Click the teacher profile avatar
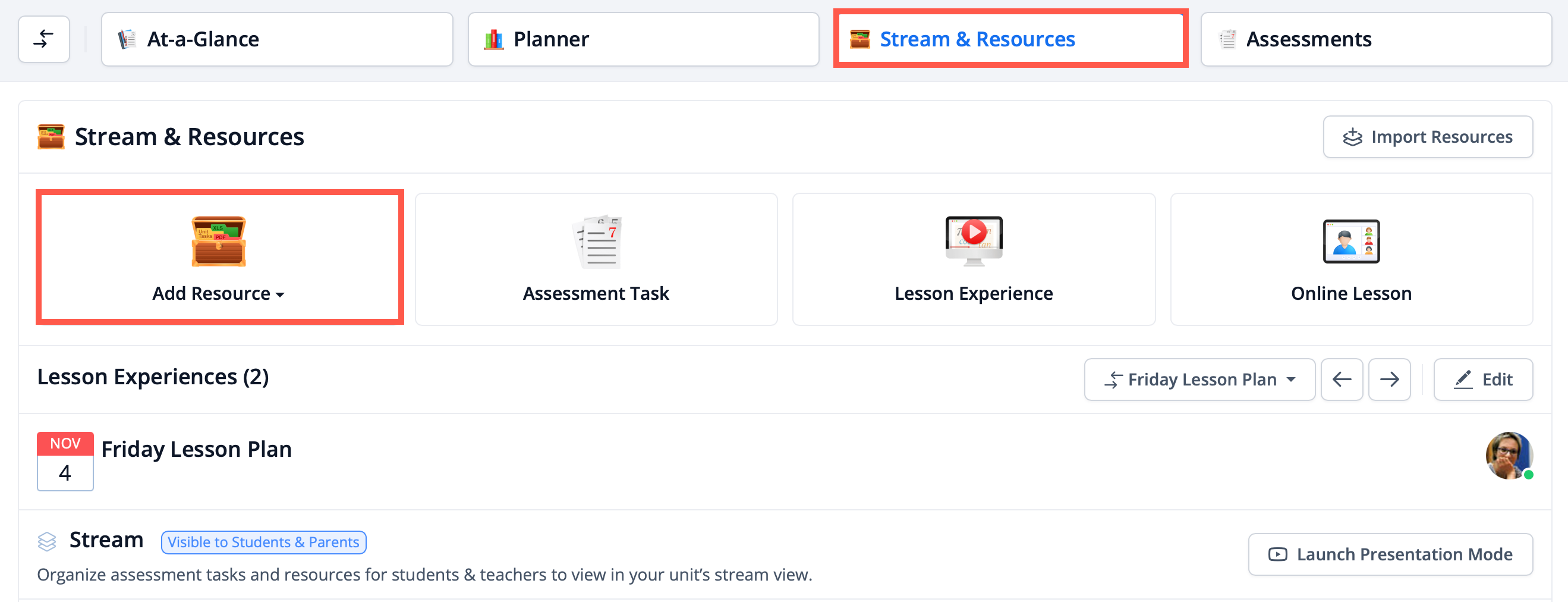The width and height of the screenshot is (1568, 602). pyautogui.click(x=1508, y=456)
